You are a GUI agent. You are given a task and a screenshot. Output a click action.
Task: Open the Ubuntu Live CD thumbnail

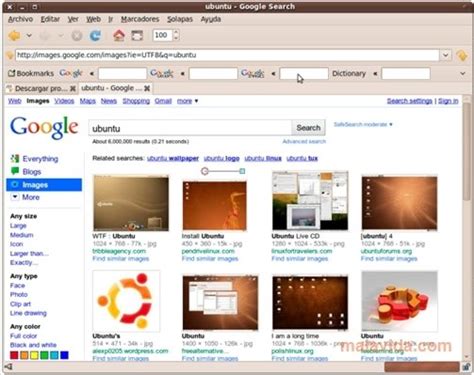310,201
